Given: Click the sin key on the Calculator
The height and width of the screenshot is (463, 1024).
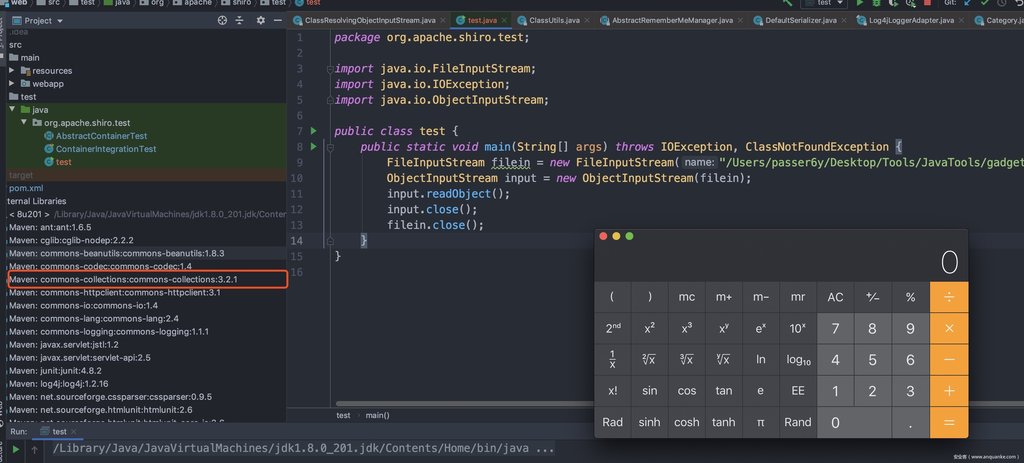Looking at the screenshot, I should point(650,391).
